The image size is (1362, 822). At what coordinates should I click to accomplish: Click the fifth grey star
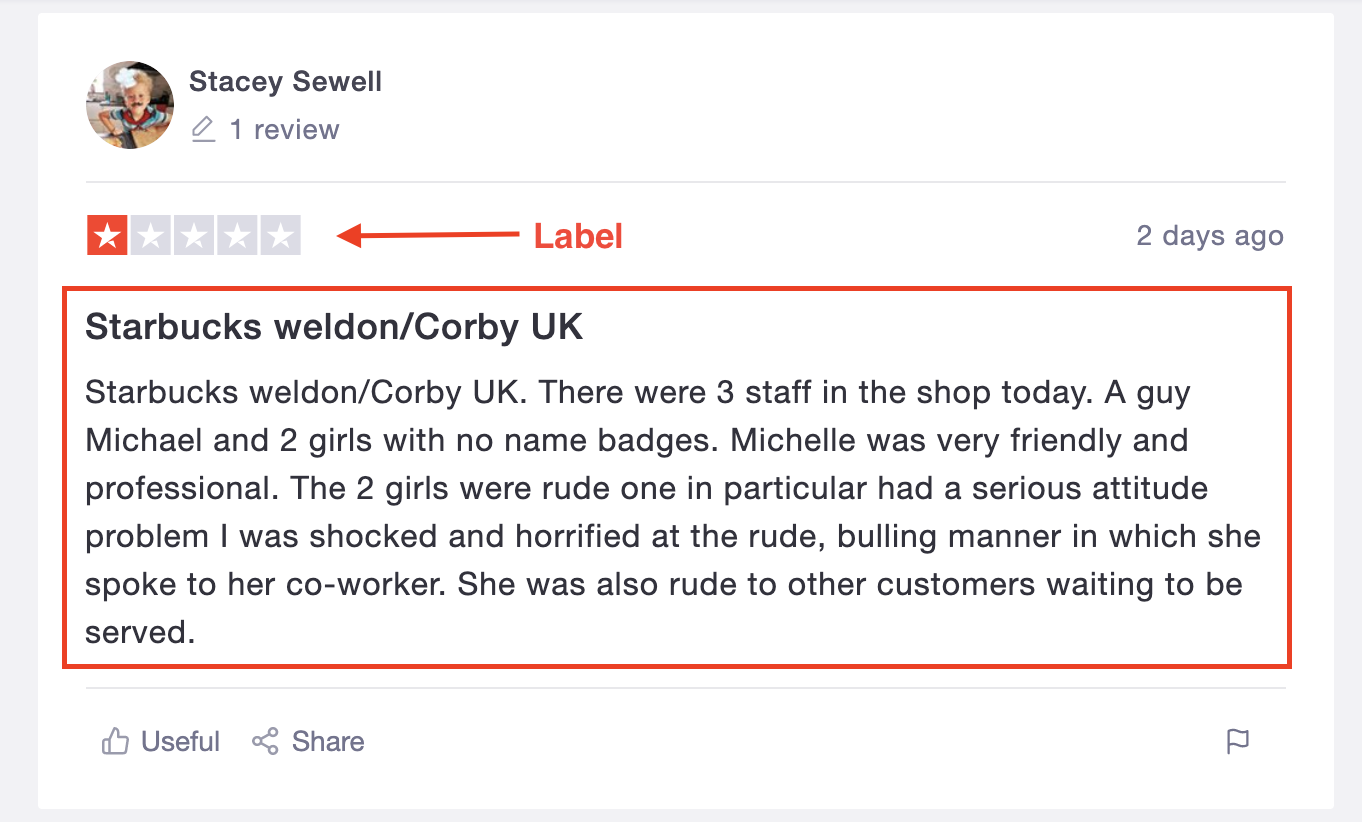pos(280,236)
